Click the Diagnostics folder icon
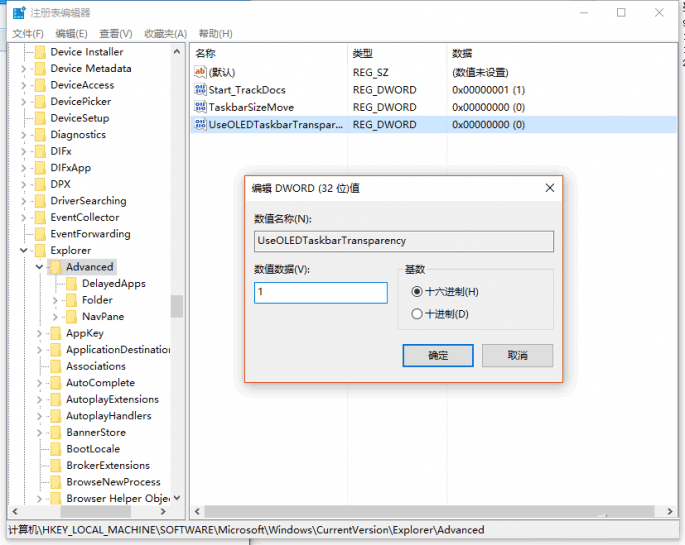685x545 pixels. point(40,135)
